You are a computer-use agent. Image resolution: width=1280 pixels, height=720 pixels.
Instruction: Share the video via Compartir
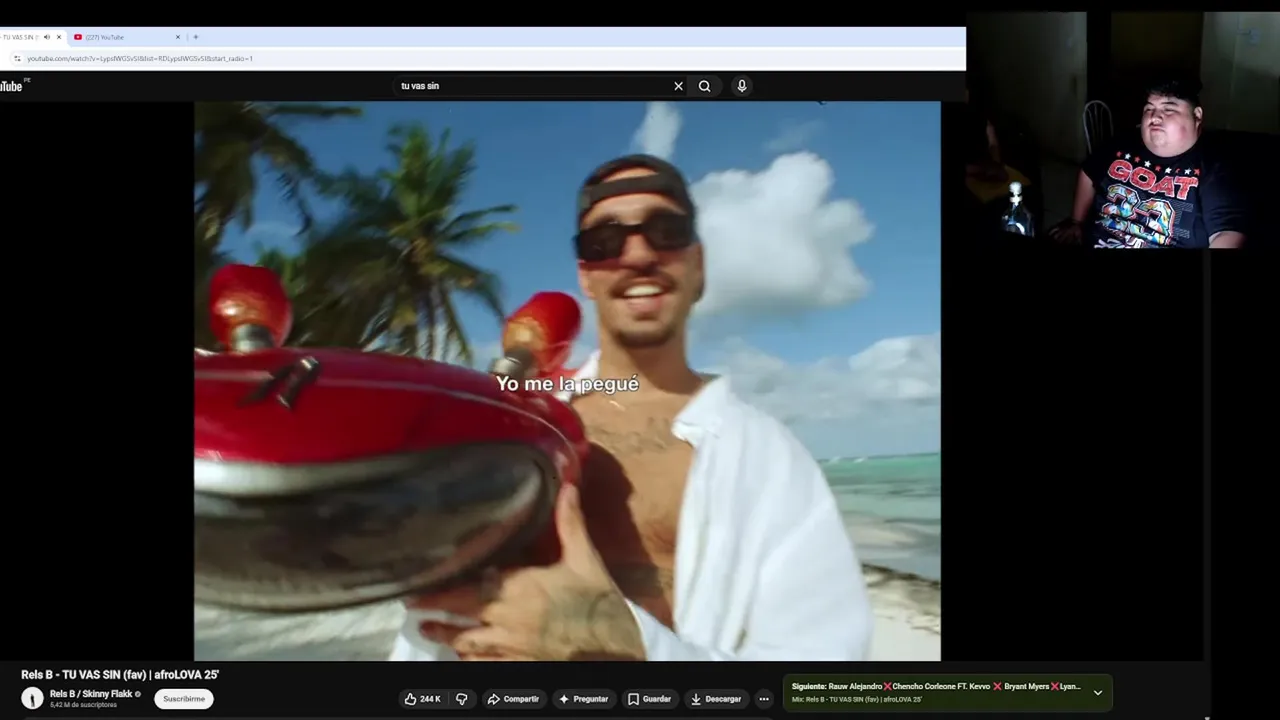coord(513,699)
